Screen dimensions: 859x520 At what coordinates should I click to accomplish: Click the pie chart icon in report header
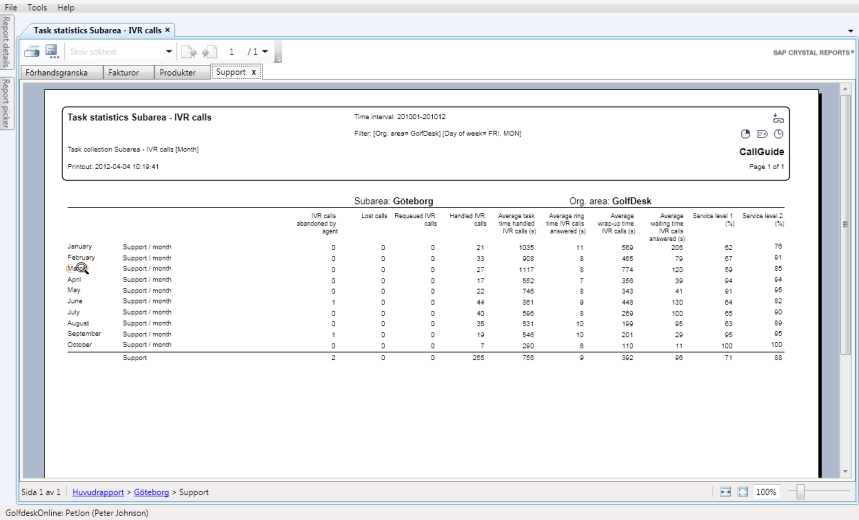(745, 134)
